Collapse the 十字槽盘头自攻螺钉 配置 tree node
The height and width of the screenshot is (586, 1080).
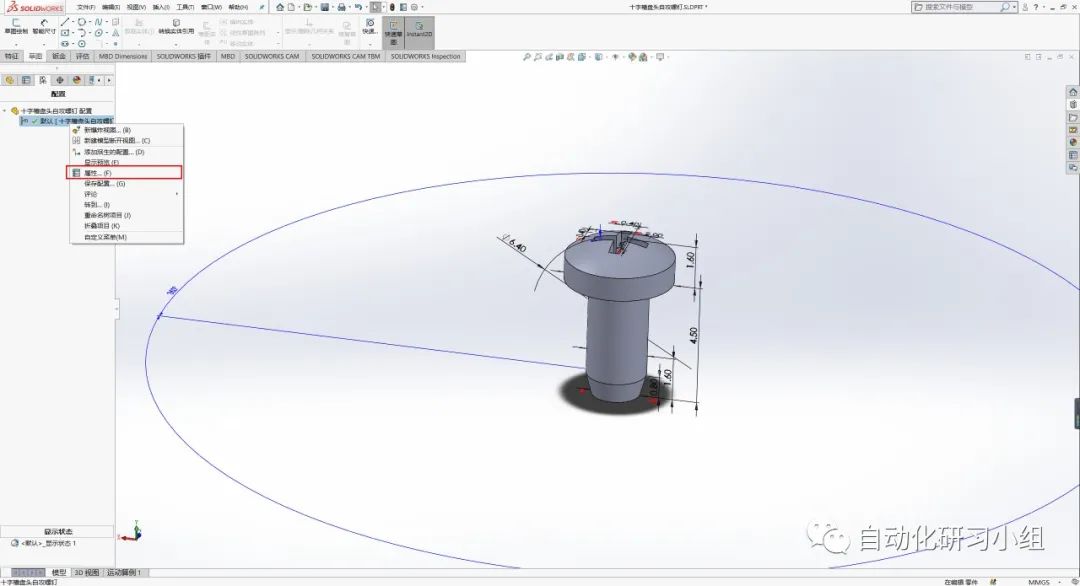click(5, 111)
